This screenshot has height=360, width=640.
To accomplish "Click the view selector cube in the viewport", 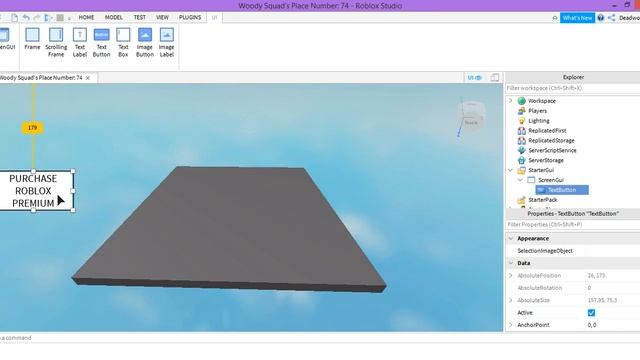I will pyautogui.click(x=471, y=115).
